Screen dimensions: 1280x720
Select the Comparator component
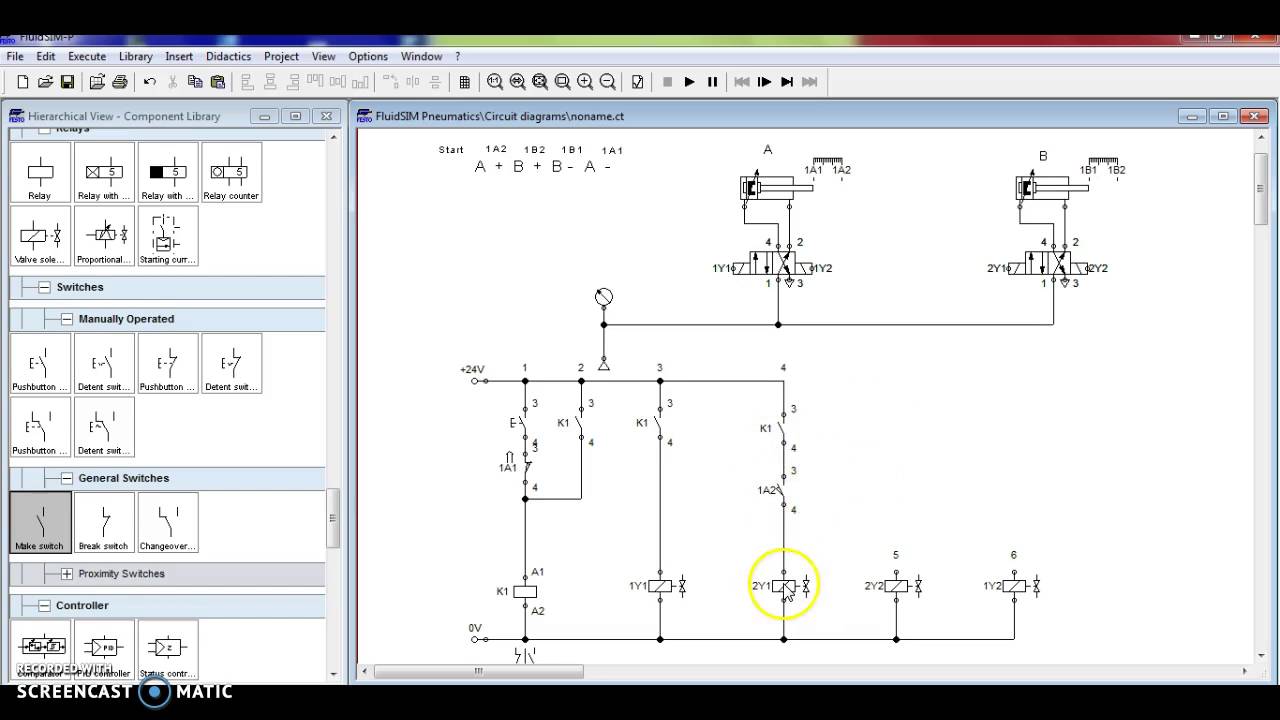40,650
